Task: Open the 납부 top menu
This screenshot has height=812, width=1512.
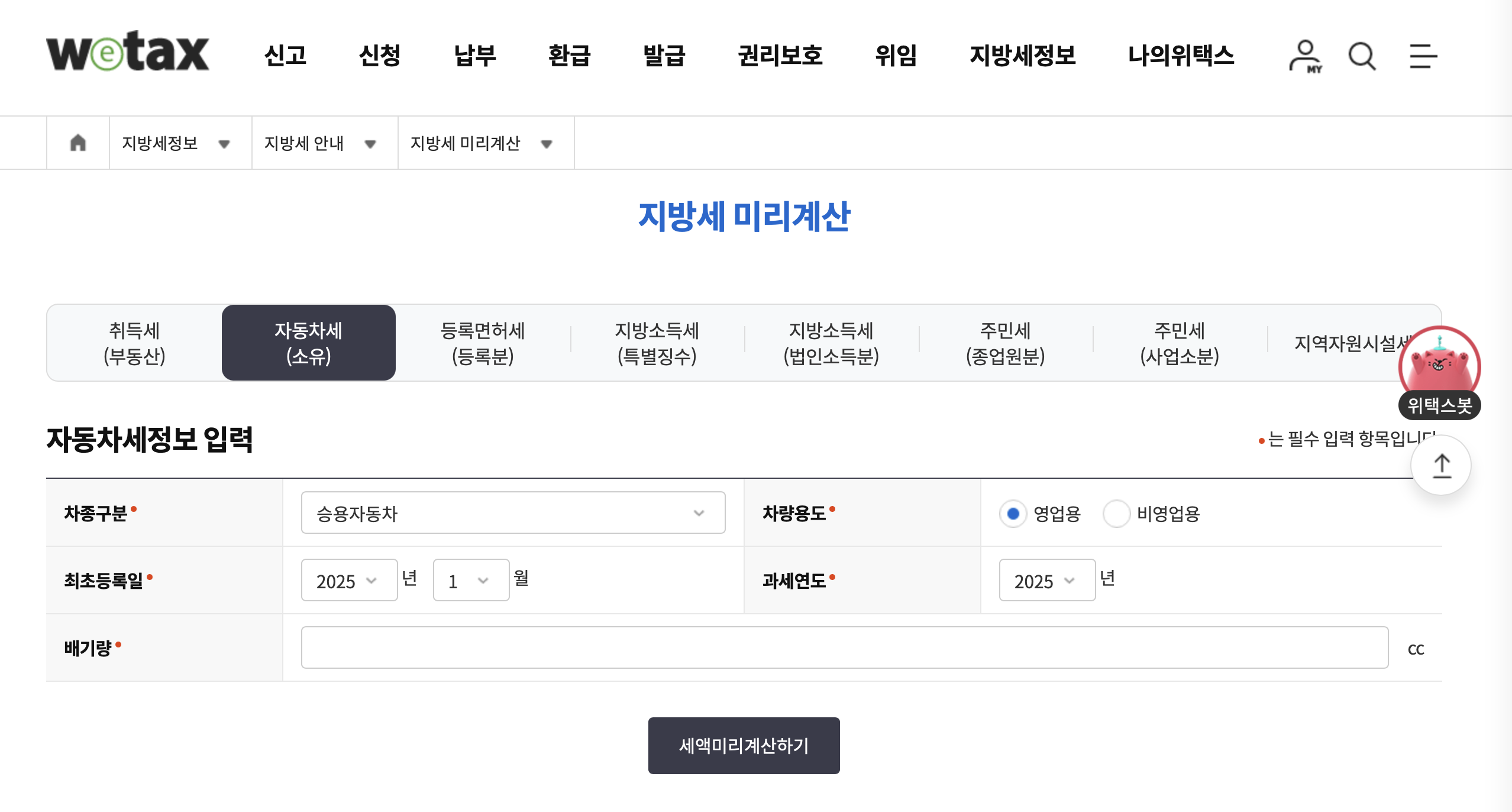Action: pyautogui.click(x=474, y=56)
